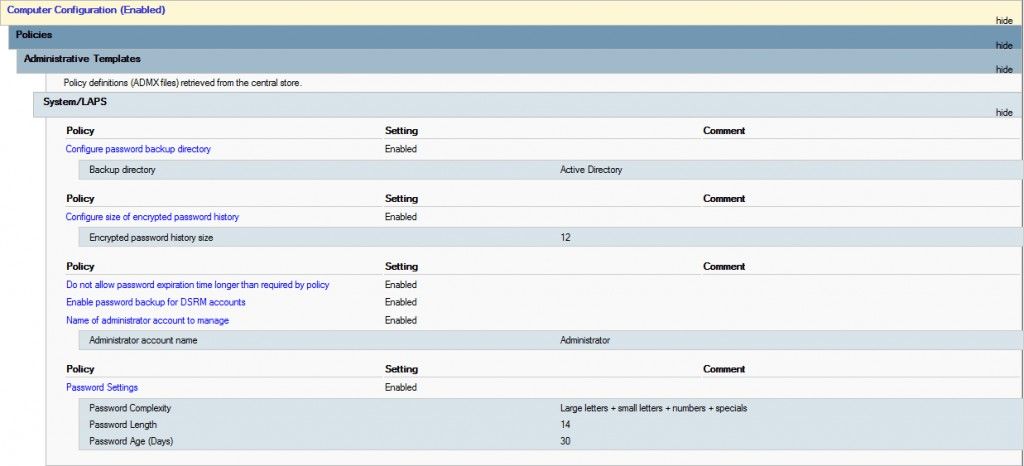
Task: Click hide link in Administrative Templates bar
Action: tap(1004, 69)
